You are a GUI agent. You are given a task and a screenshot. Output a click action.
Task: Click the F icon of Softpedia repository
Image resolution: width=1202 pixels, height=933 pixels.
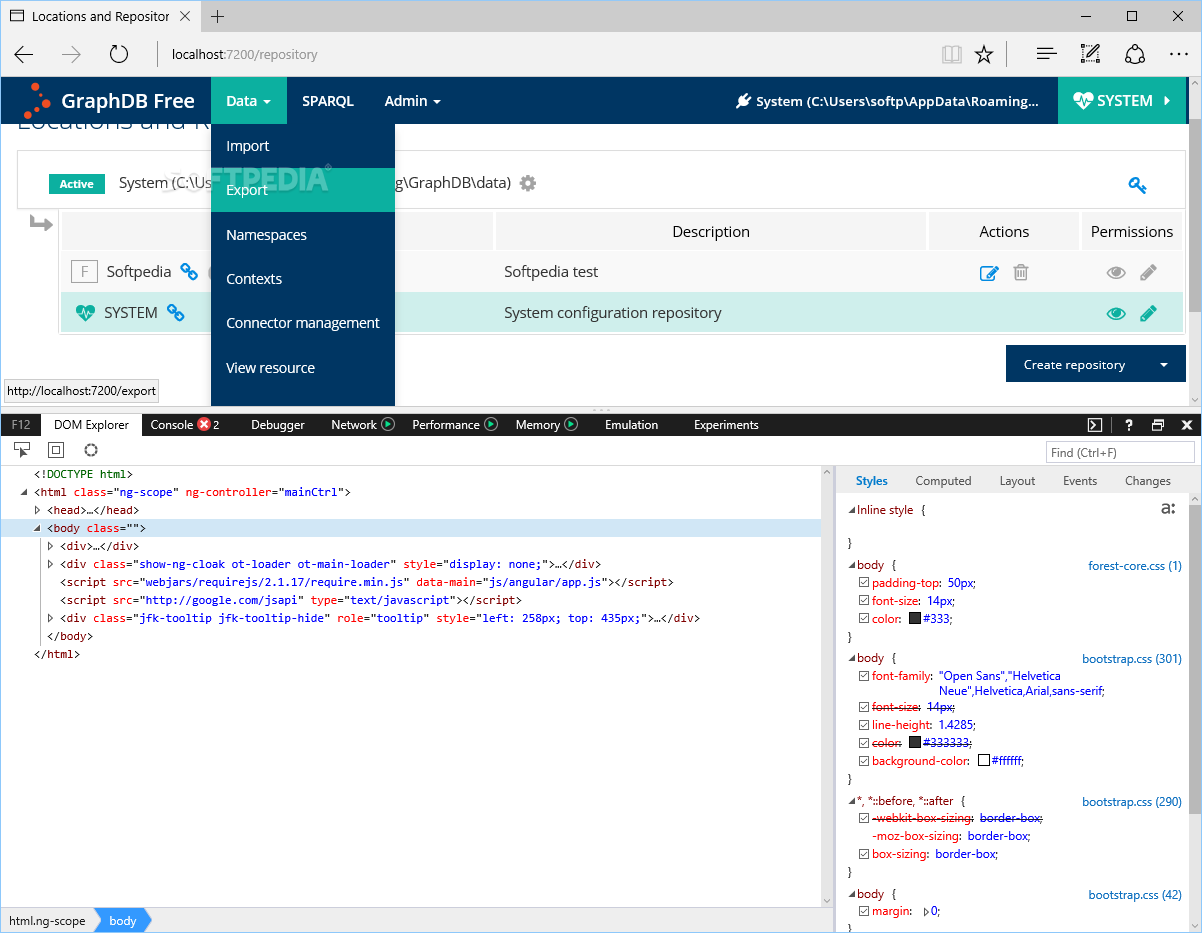point(84,271)
